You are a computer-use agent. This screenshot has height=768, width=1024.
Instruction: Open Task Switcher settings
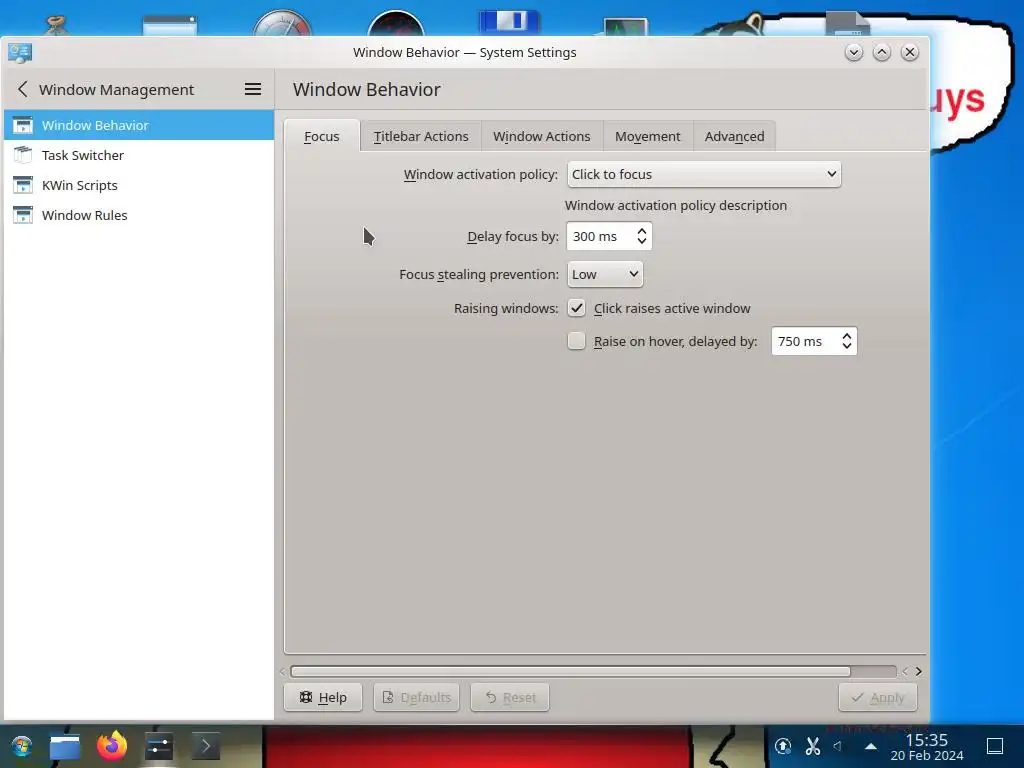[138, 155]
